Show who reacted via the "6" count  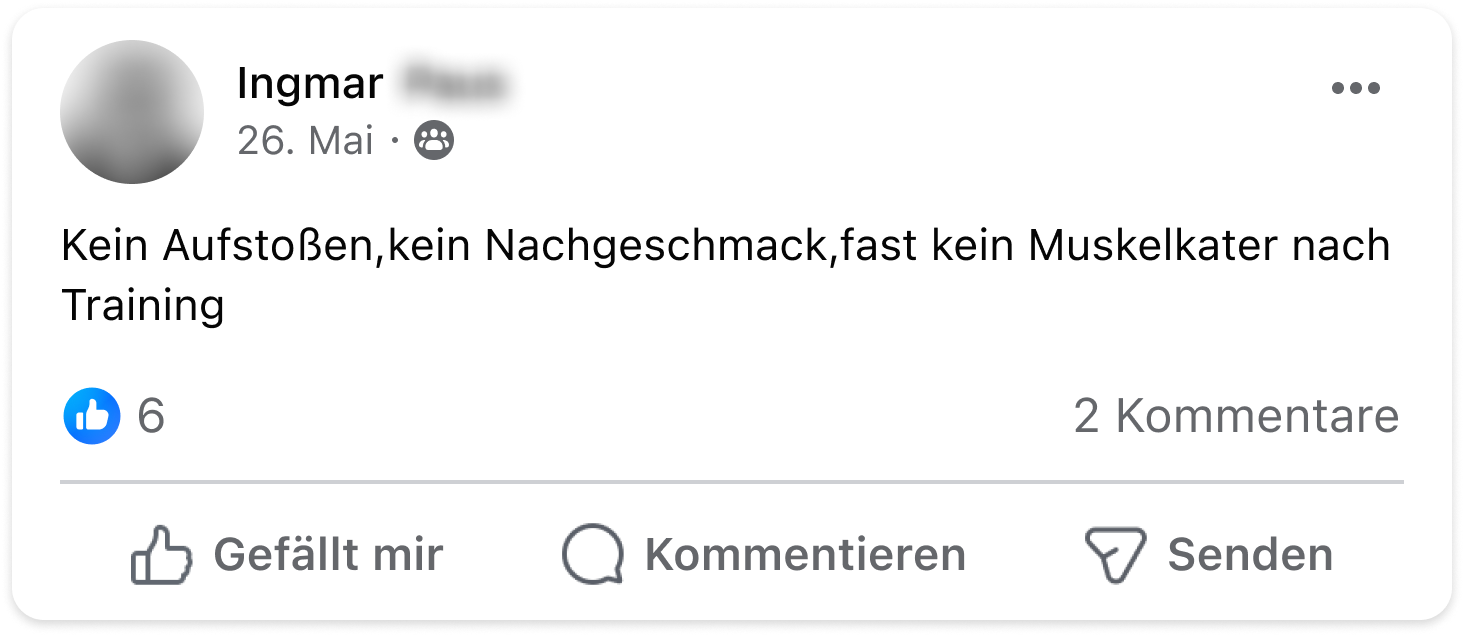pos(151,415)
